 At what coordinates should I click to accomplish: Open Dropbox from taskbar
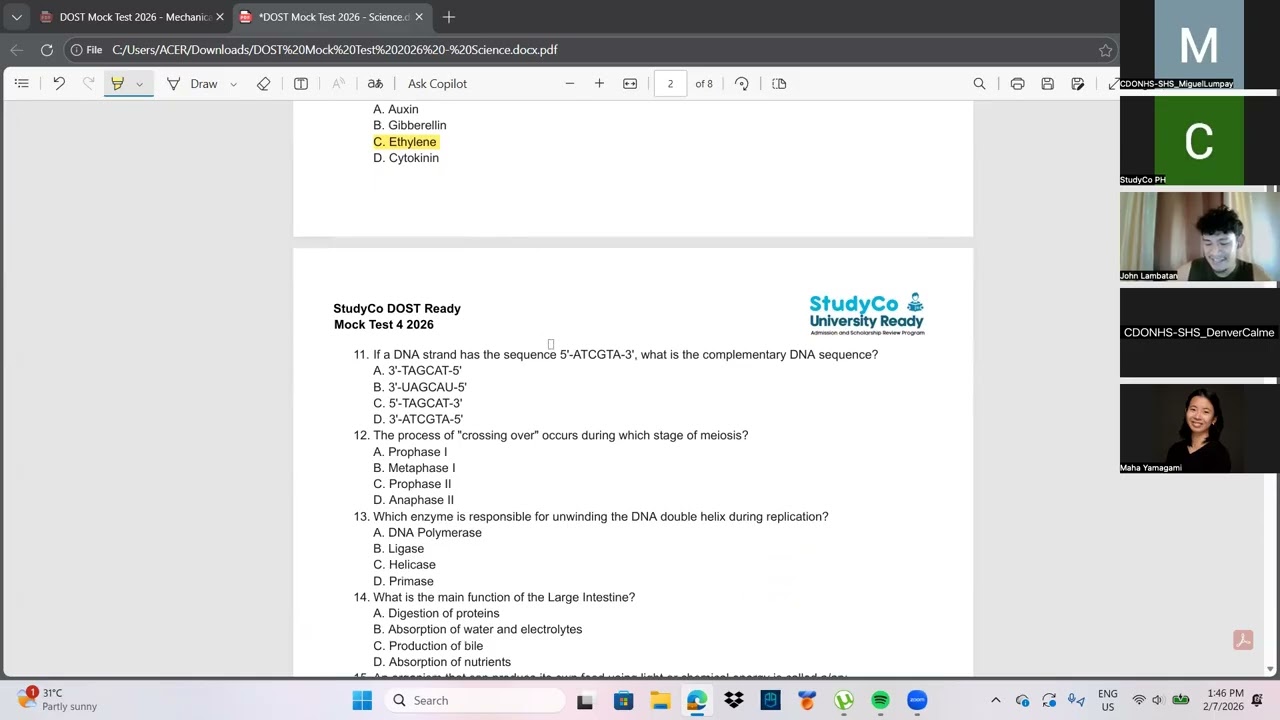pyautogui.click(x=734, y=701)
